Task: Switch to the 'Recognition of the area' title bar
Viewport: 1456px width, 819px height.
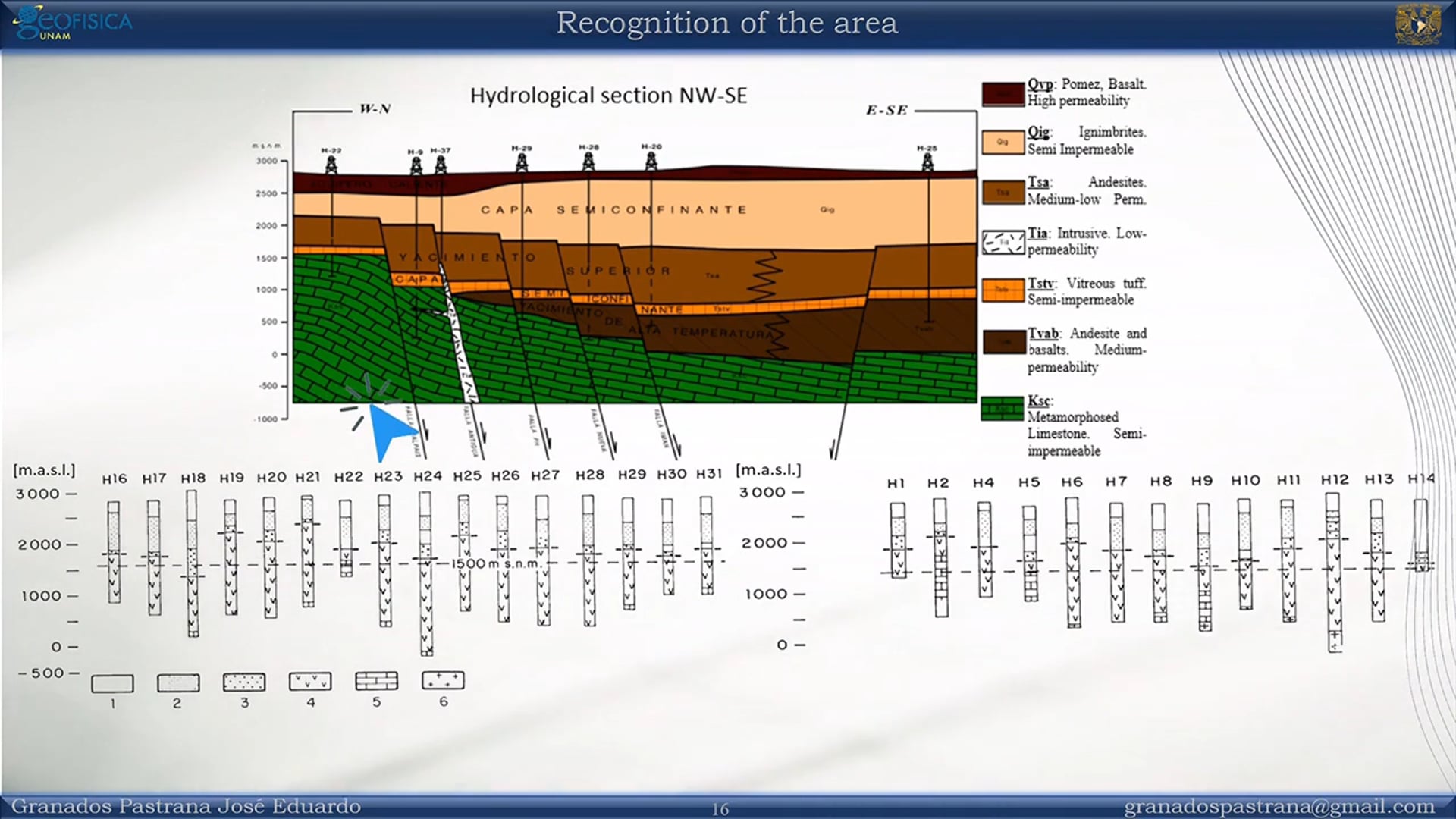Action: [726, 23]
